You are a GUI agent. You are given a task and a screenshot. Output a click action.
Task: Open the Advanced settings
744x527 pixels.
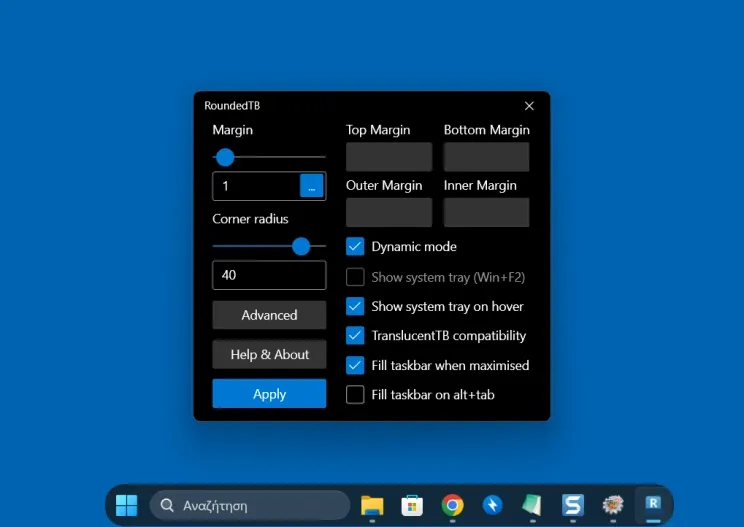pos(269,315)
